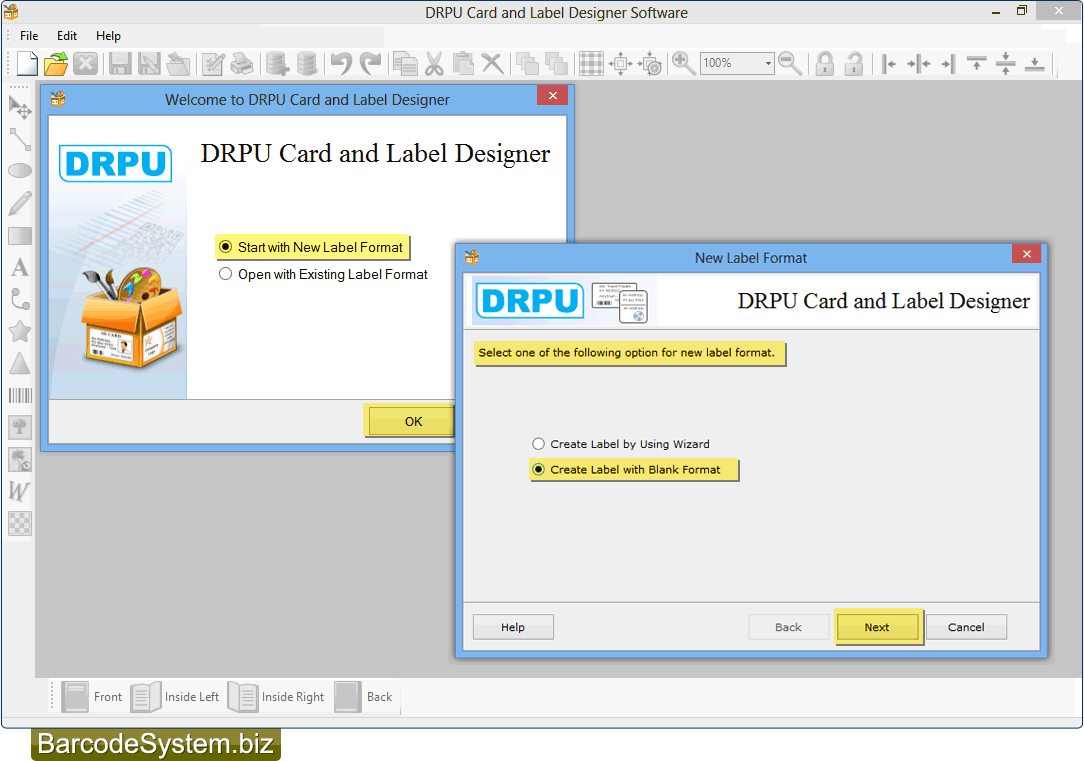Click the Align bottom edges icon
This screenshot has height=761, width=1084.
[x=1034, y=64]
